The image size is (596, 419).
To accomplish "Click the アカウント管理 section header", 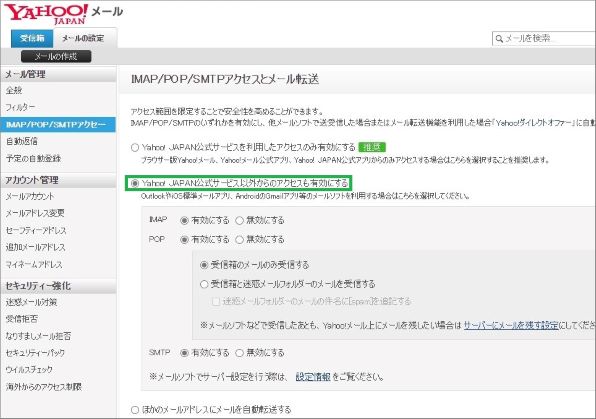I will tap(58, 180).
